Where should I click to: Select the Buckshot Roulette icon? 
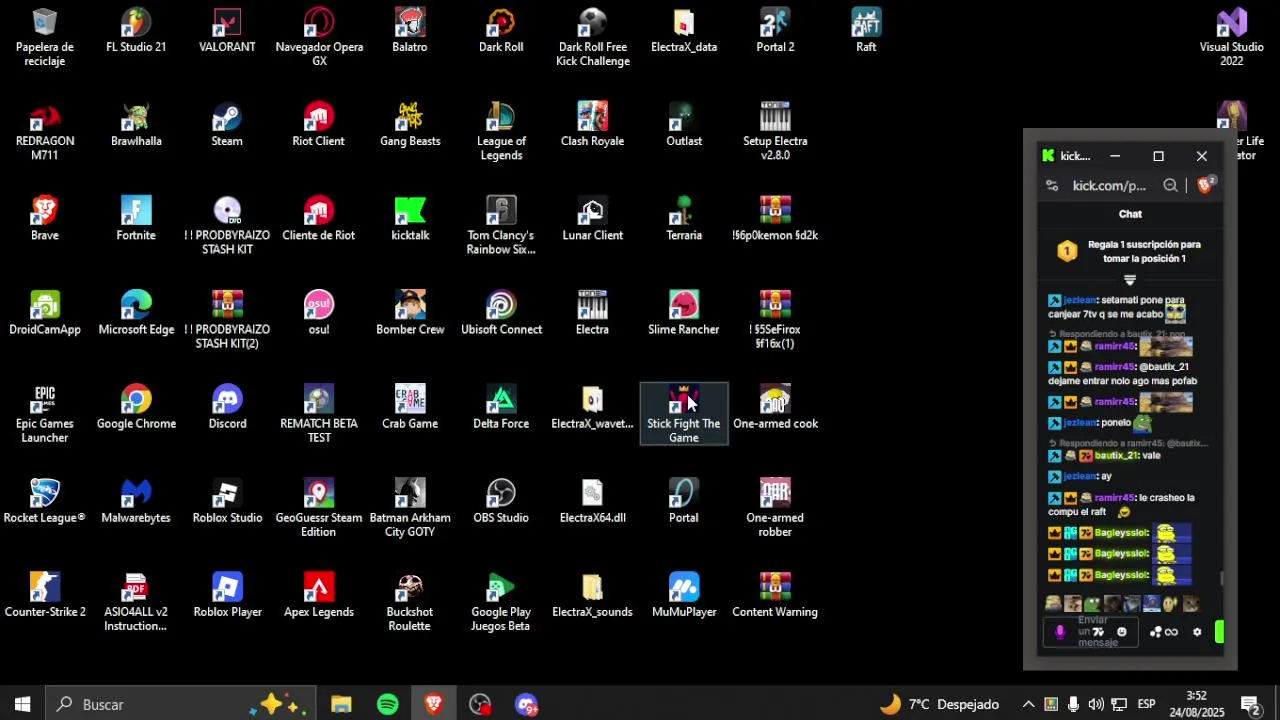[x=410, y=602]
